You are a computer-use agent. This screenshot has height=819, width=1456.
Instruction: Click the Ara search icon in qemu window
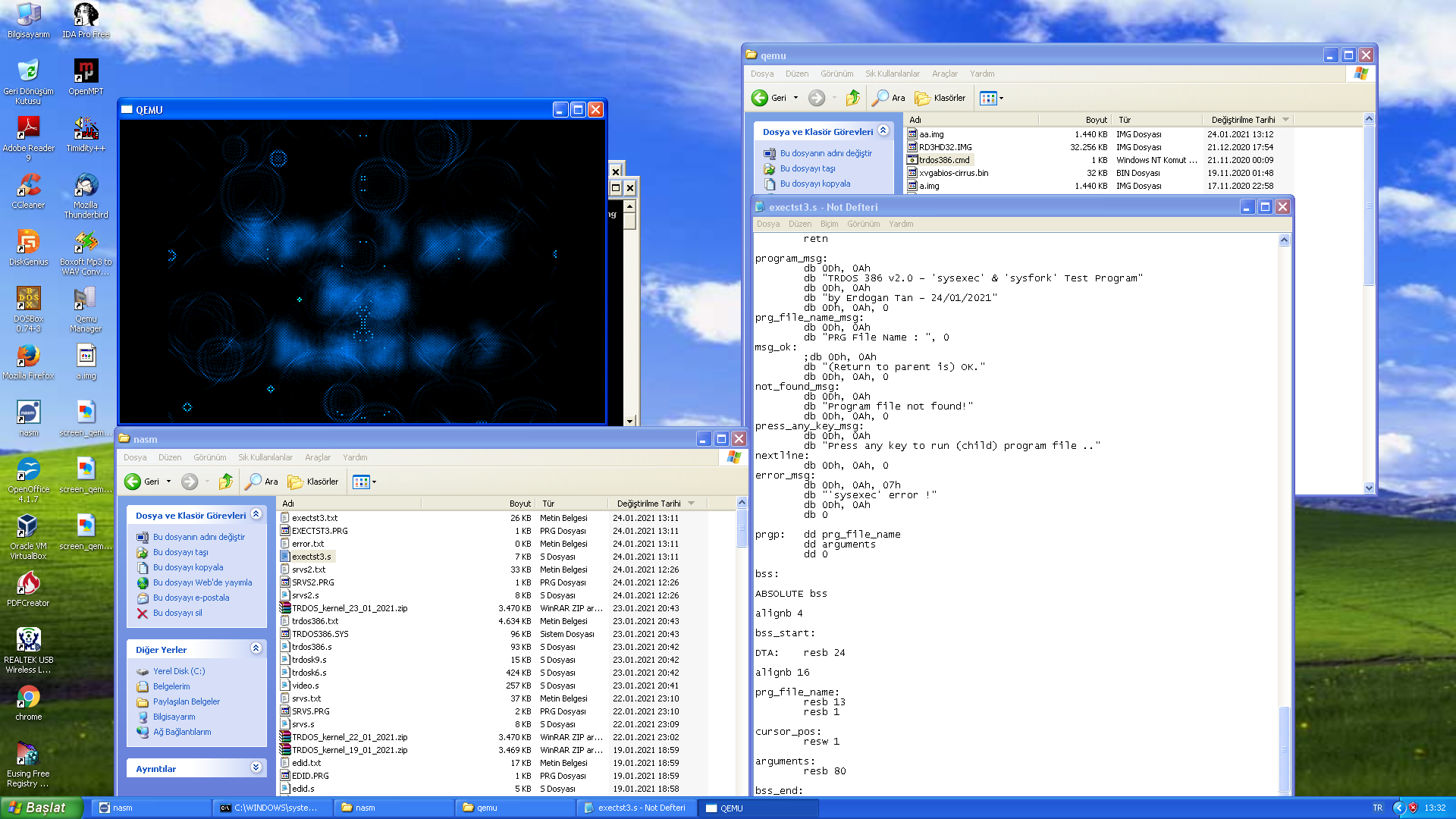pyautogui.click(x=880, y=98)
